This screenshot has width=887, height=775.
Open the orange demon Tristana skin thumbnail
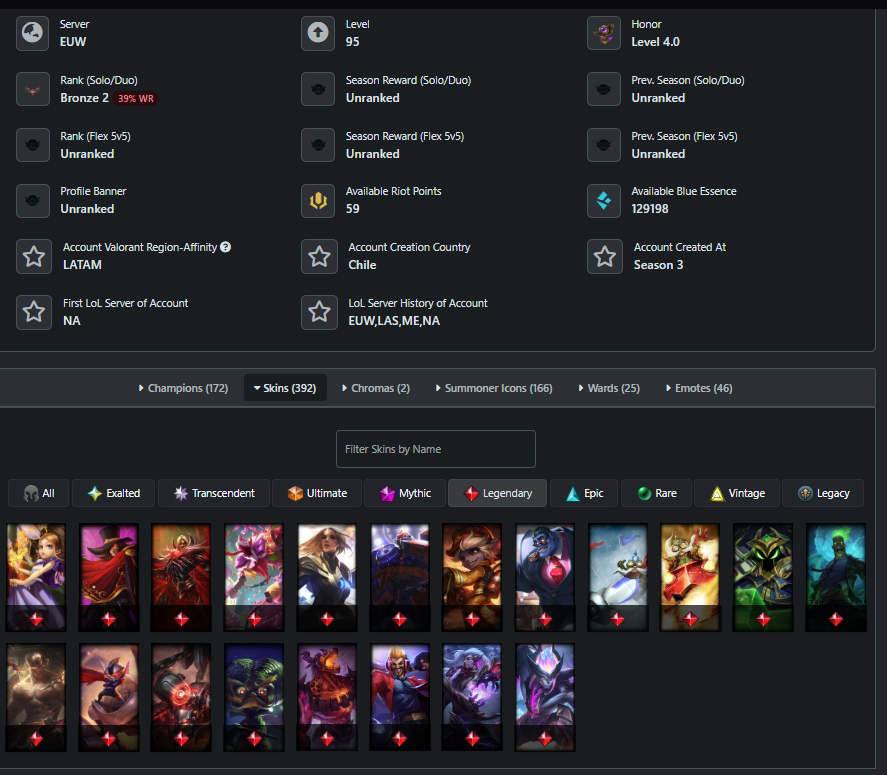click(x=327, y=697)
